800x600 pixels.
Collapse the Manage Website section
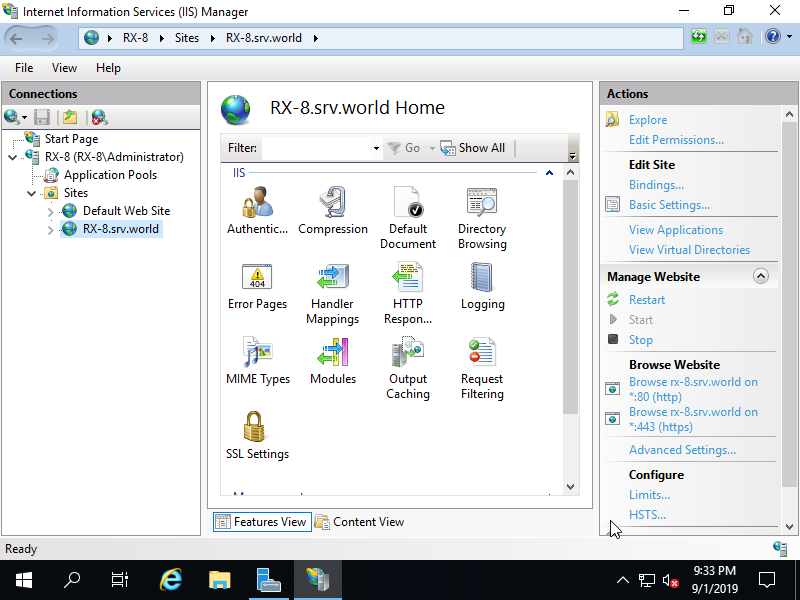click(x=761, y=276)
